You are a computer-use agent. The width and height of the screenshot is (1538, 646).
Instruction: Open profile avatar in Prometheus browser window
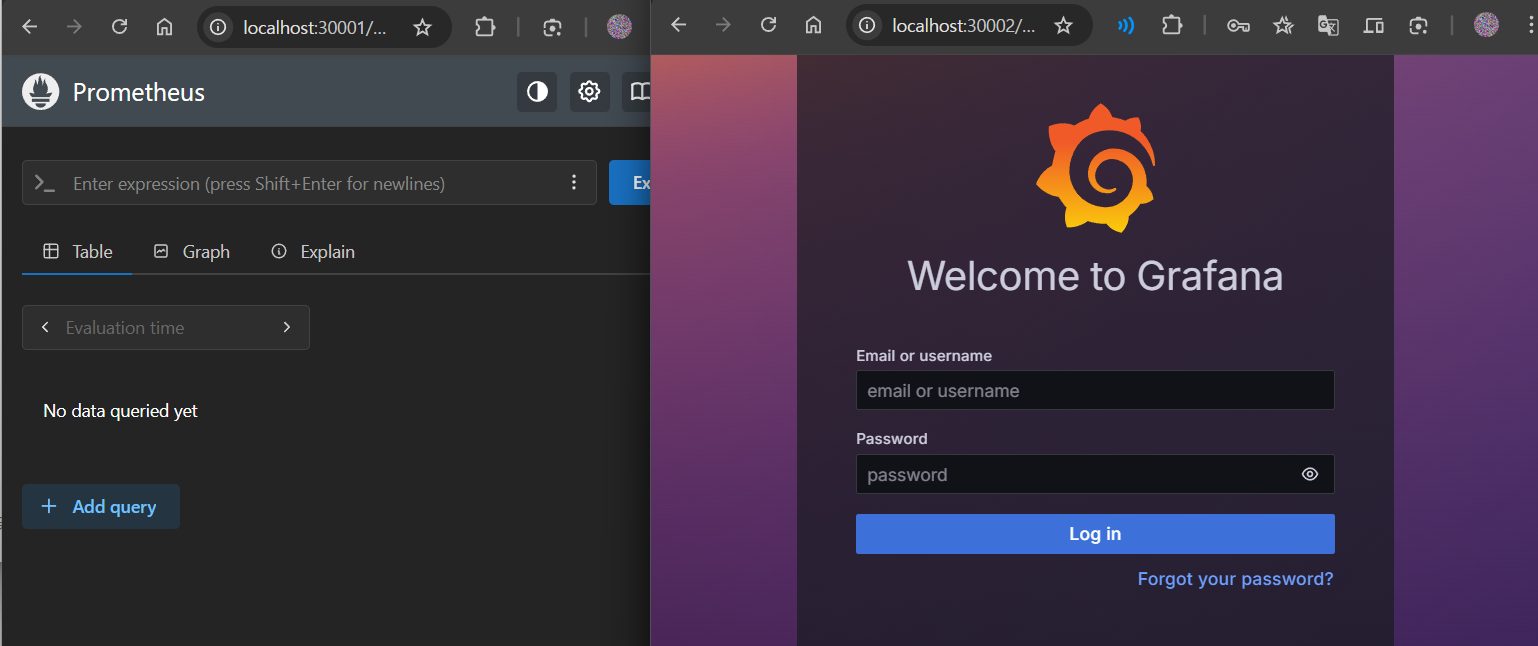point(620,27)
